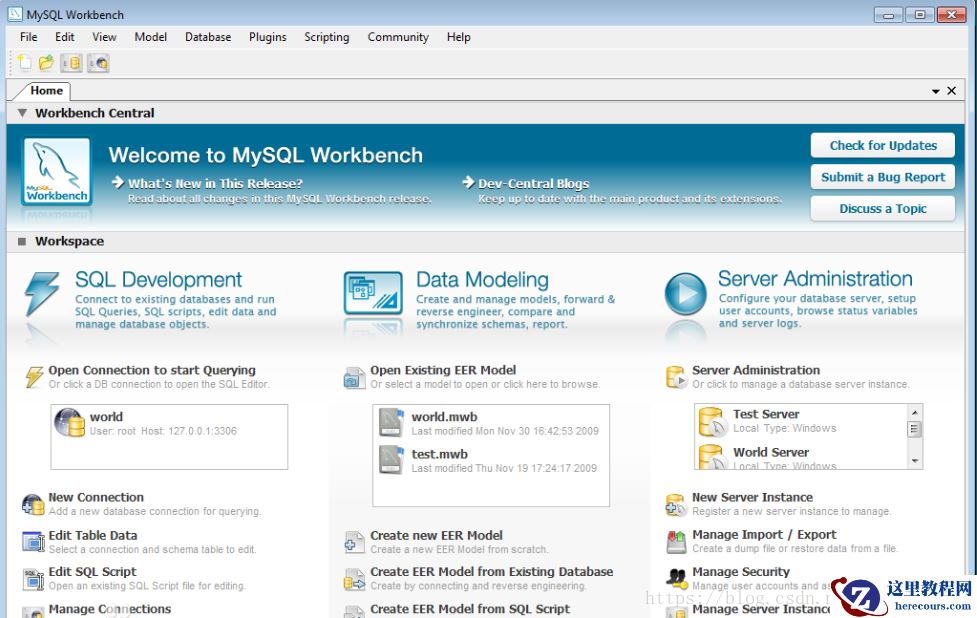Toggle the Workspace section square marker
This screenshot has height=618, width=977.
(x=22, y=241)
